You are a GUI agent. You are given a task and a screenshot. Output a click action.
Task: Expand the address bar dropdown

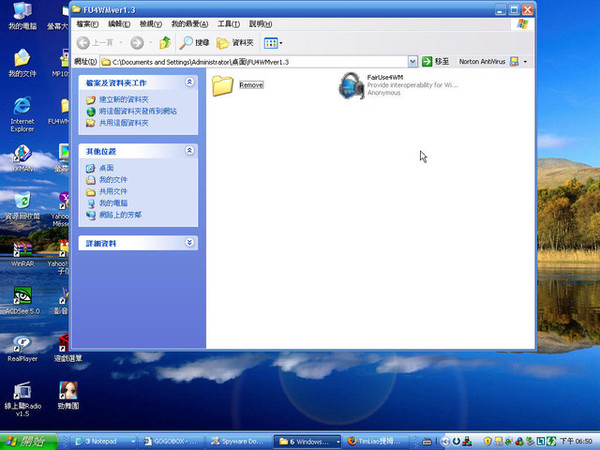click(x=412, y=62)
